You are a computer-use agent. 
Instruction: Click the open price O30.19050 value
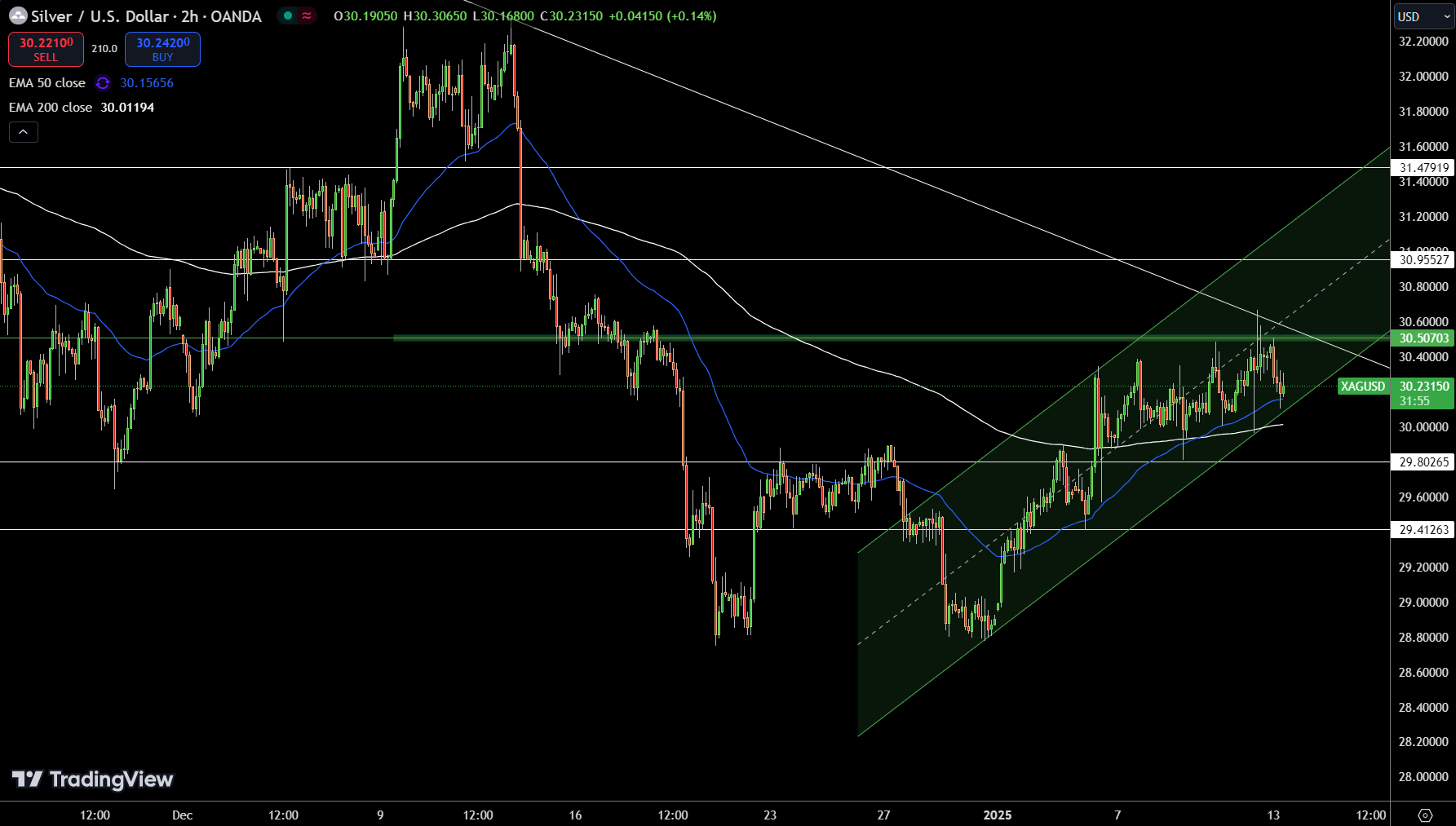[x=365, y=16]
